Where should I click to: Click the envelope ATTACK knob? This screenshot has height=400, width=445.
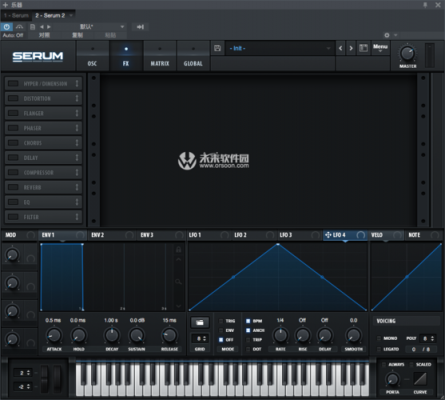tap(54, 335)
